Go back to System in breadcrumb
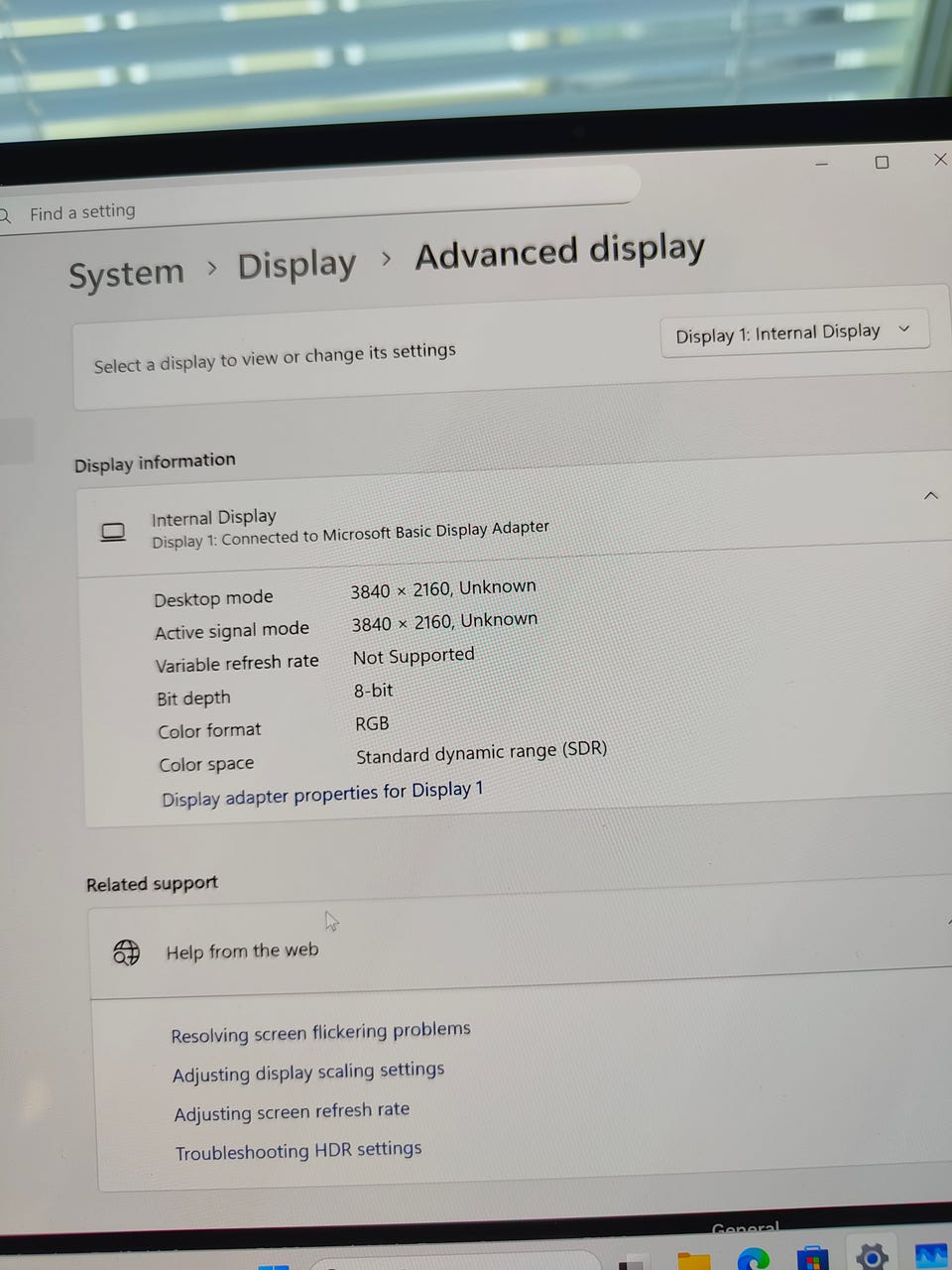The width and height of the screenshot is (952, 1270). (x=126, y=274)
